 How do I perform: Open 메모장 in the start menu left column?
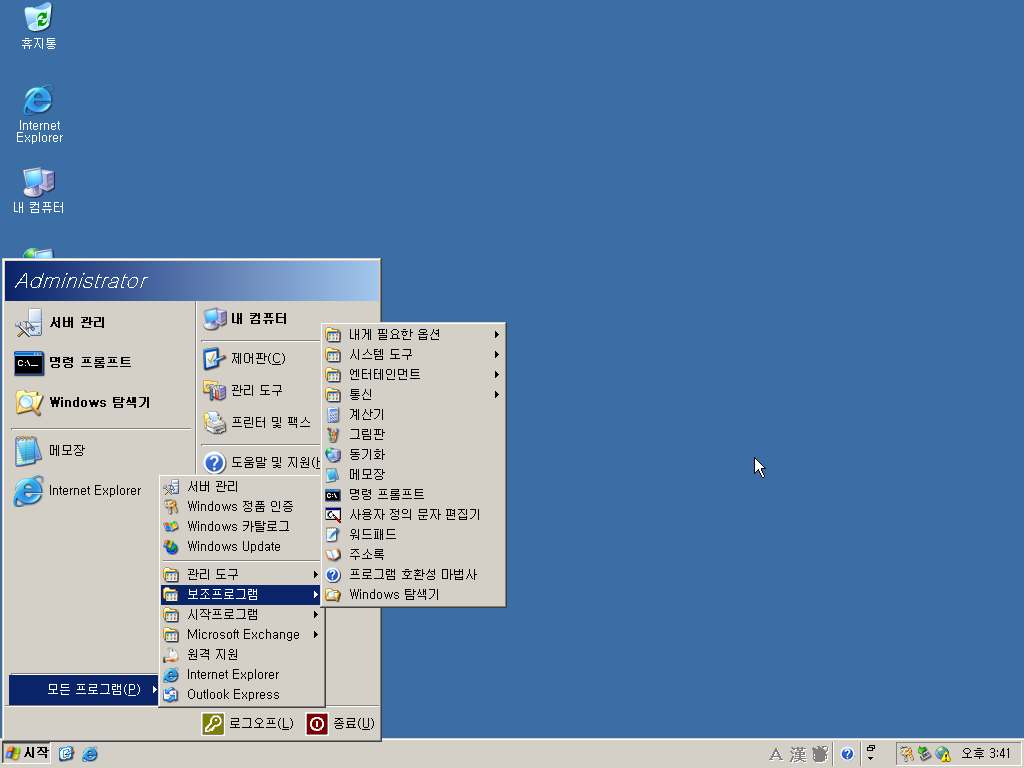(x=101, y=451)
